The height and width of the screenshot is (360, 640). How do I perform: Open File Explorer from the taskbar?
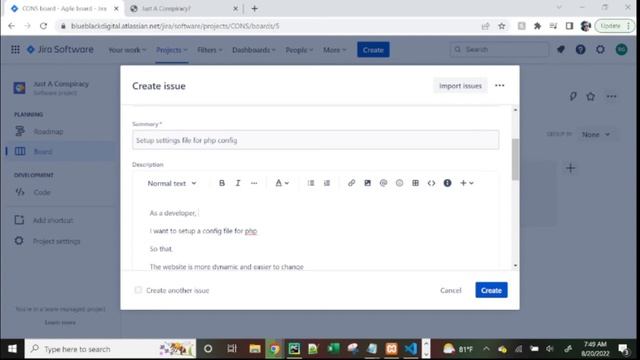(255, 349)
